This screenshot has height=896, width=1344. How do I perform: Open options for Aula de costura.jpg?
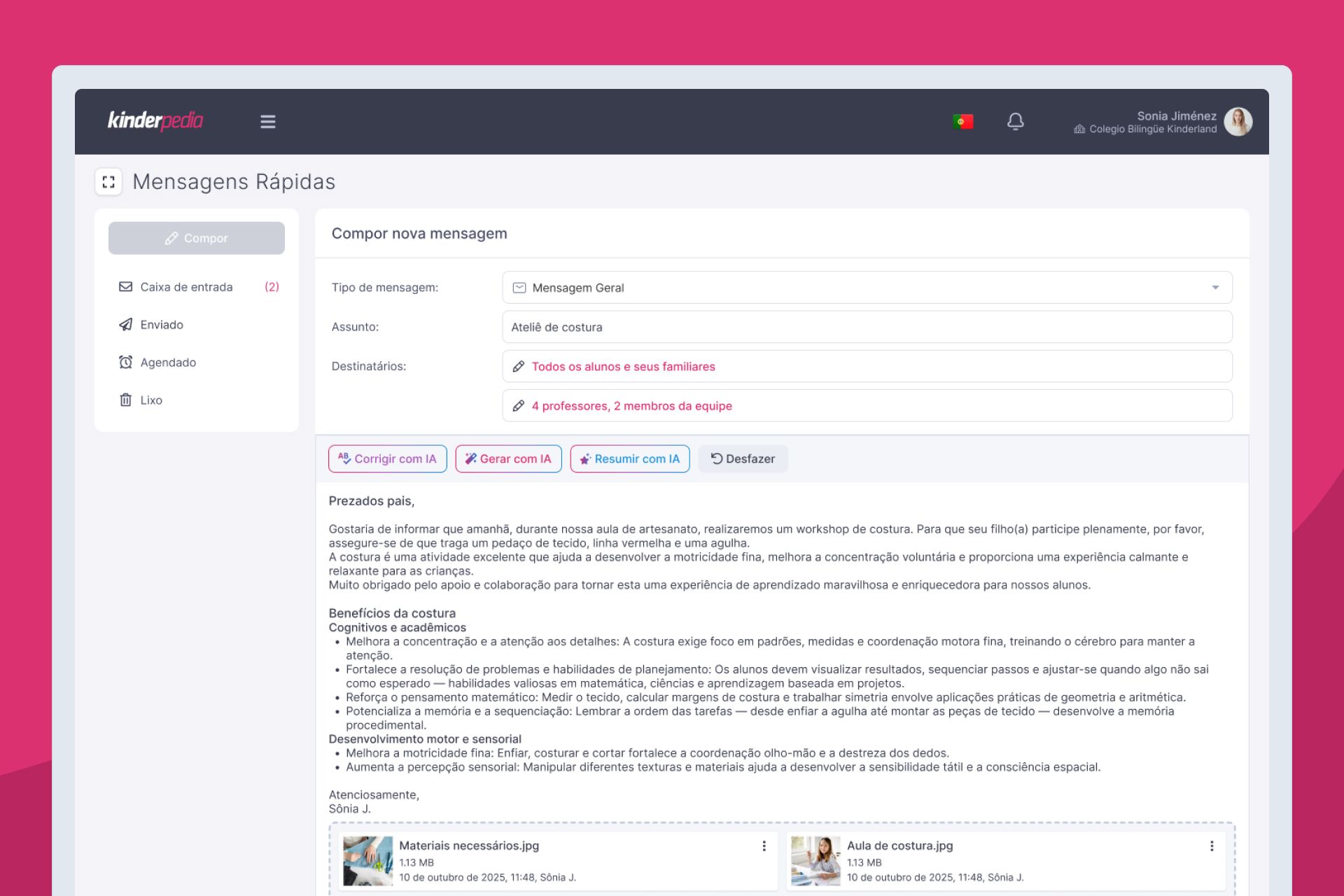(1212, 846)
